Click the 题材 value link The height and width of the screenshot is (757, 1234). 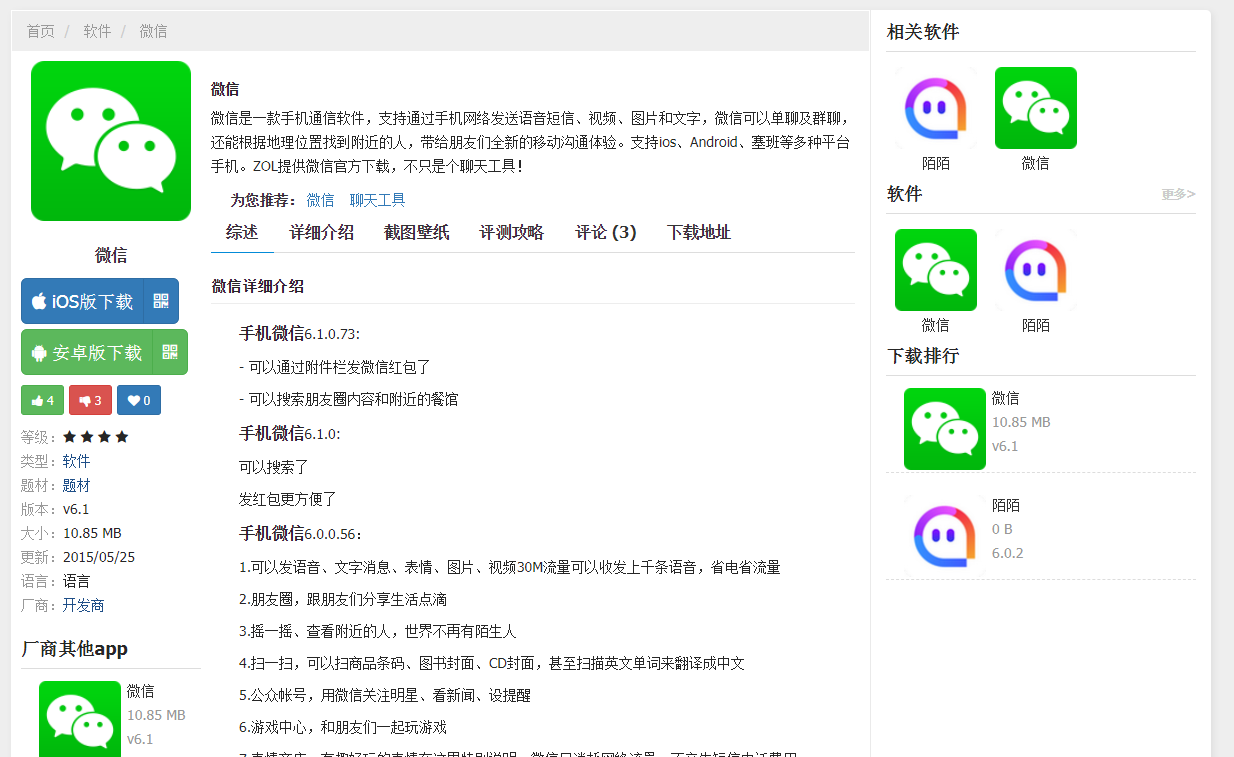pyautogui.click(x=76, y=485)
